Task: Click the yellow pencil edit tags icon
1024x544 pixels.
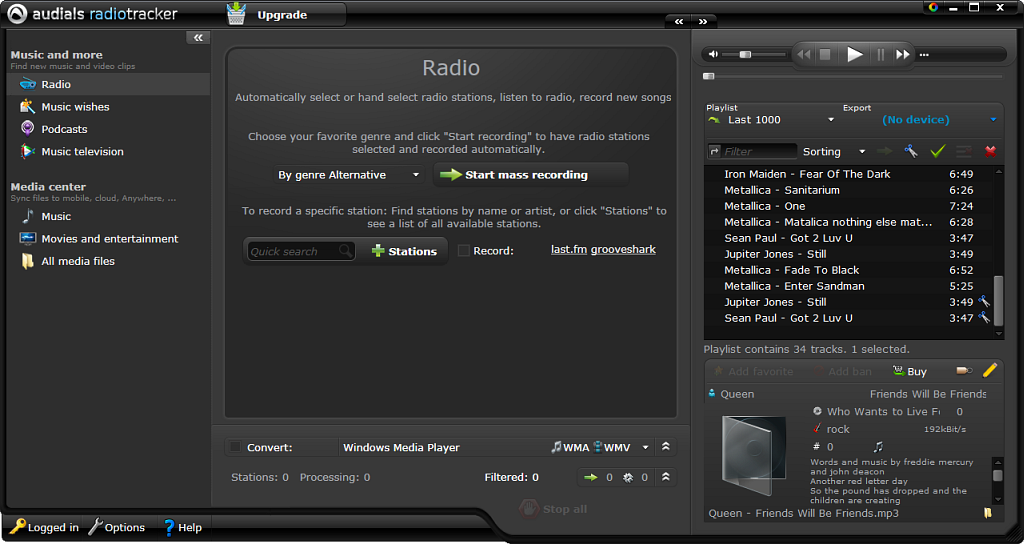Action: coord(990,371)
